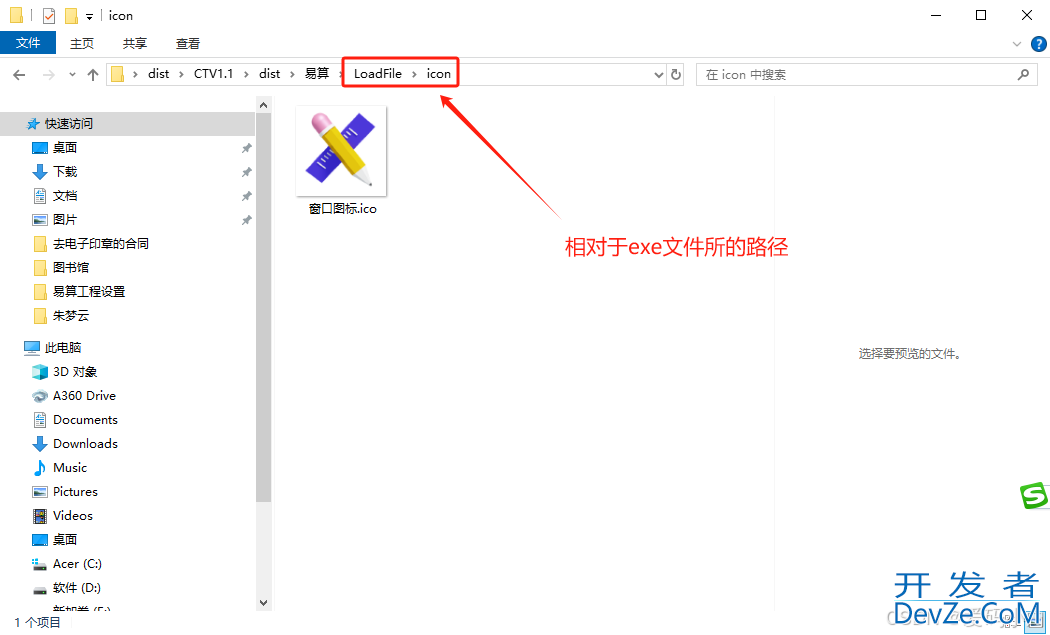Expand chevron after CTV1.1 breadcrumb
Screen dimensions: 1050x635
(x=247, y=74)
